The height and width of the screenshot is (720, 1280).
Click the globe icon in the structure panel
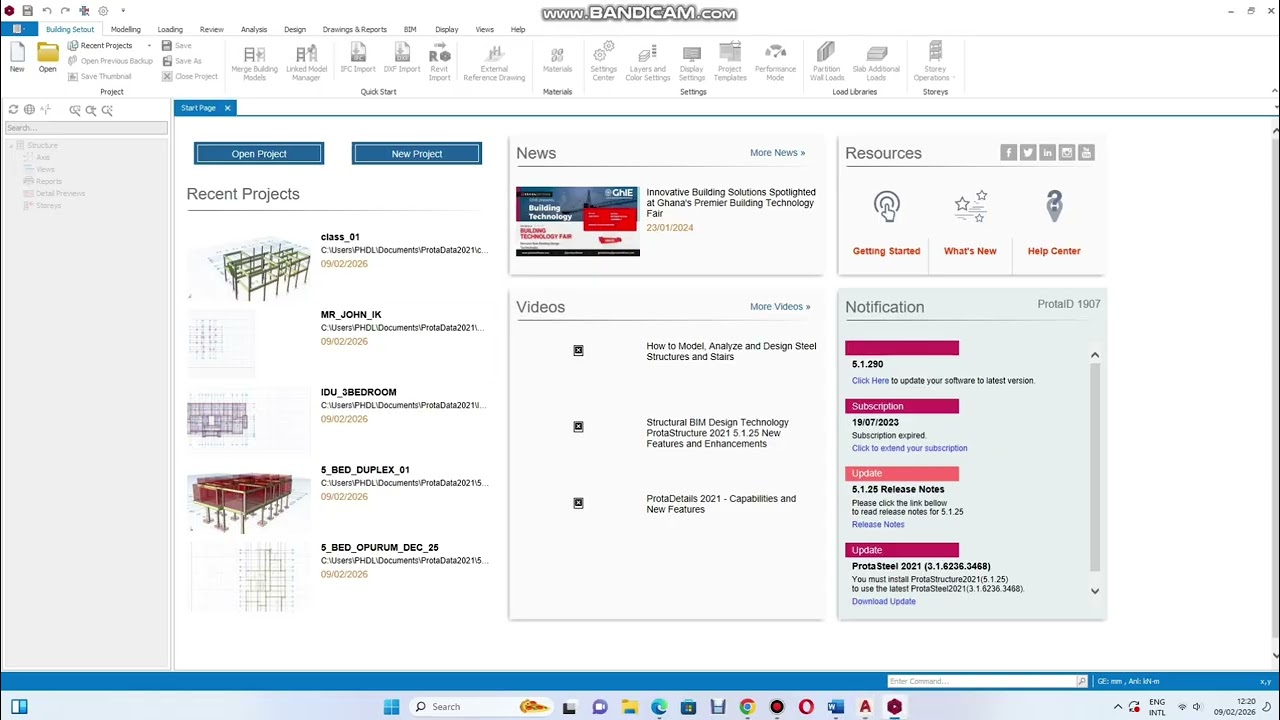tap(29, 110)
